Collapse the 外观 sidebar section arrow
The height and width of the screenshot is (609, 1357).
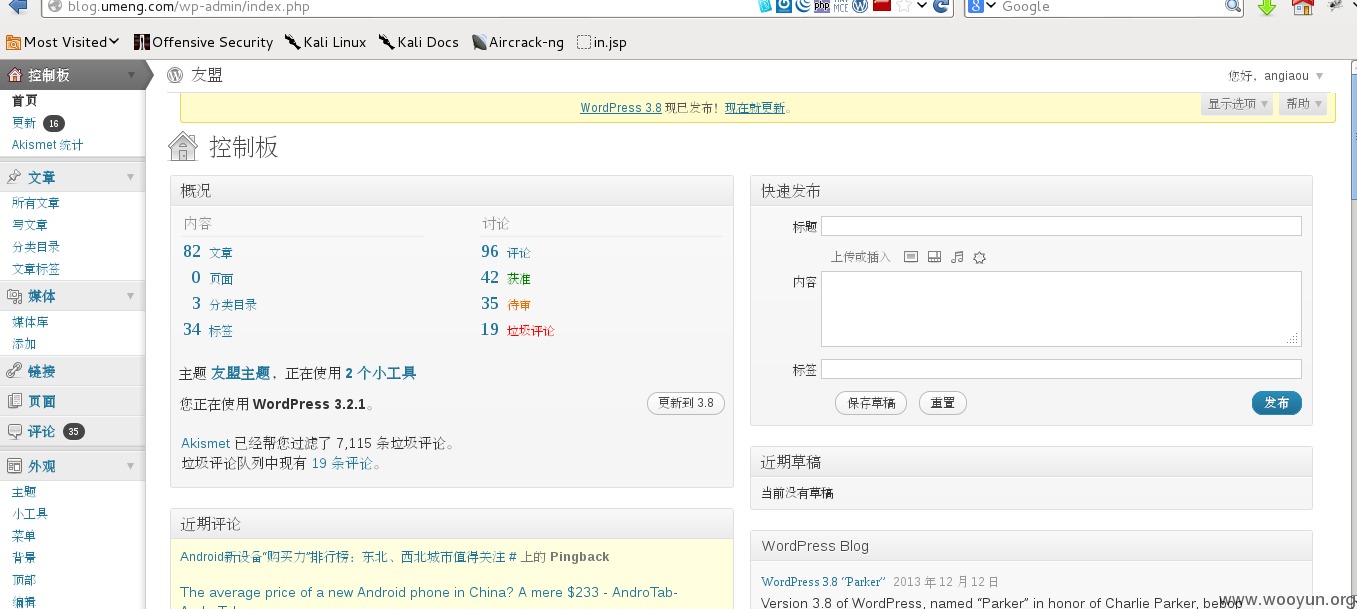pyautogui.click(x=130, y=466)
